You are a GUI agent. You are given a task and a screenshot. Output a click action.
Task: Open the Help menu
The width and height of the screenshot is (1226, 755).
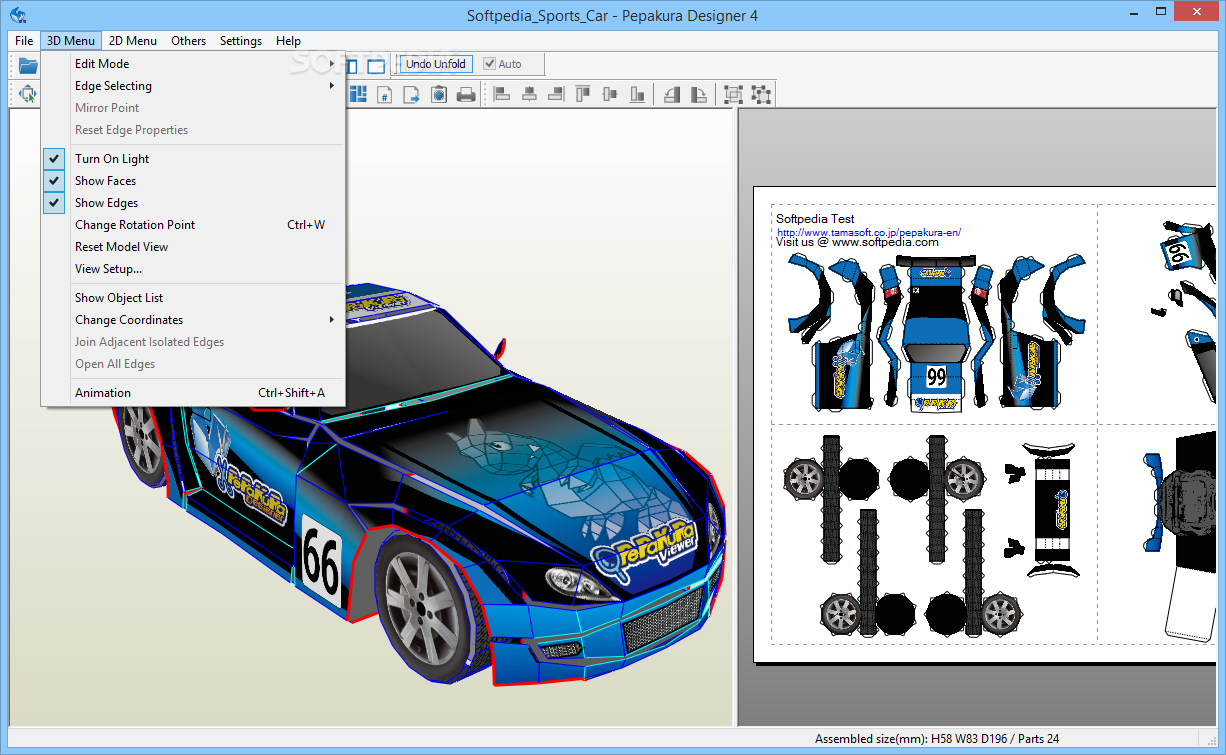coord(288,41)
